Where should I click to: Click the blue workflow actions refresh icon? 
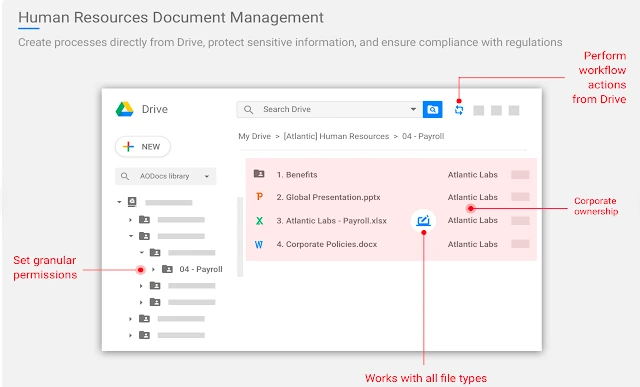point(459,110)
